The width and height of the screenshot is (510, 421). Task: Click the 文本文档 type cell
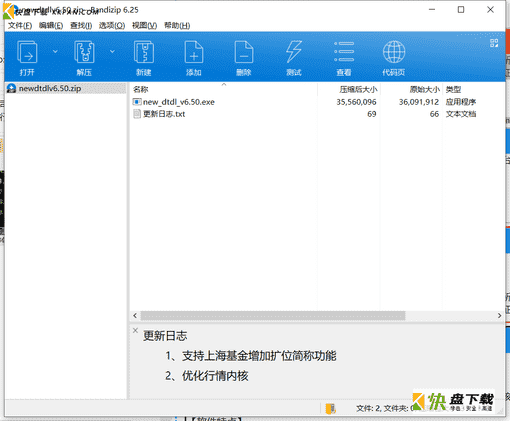click(x=461, y=114)
